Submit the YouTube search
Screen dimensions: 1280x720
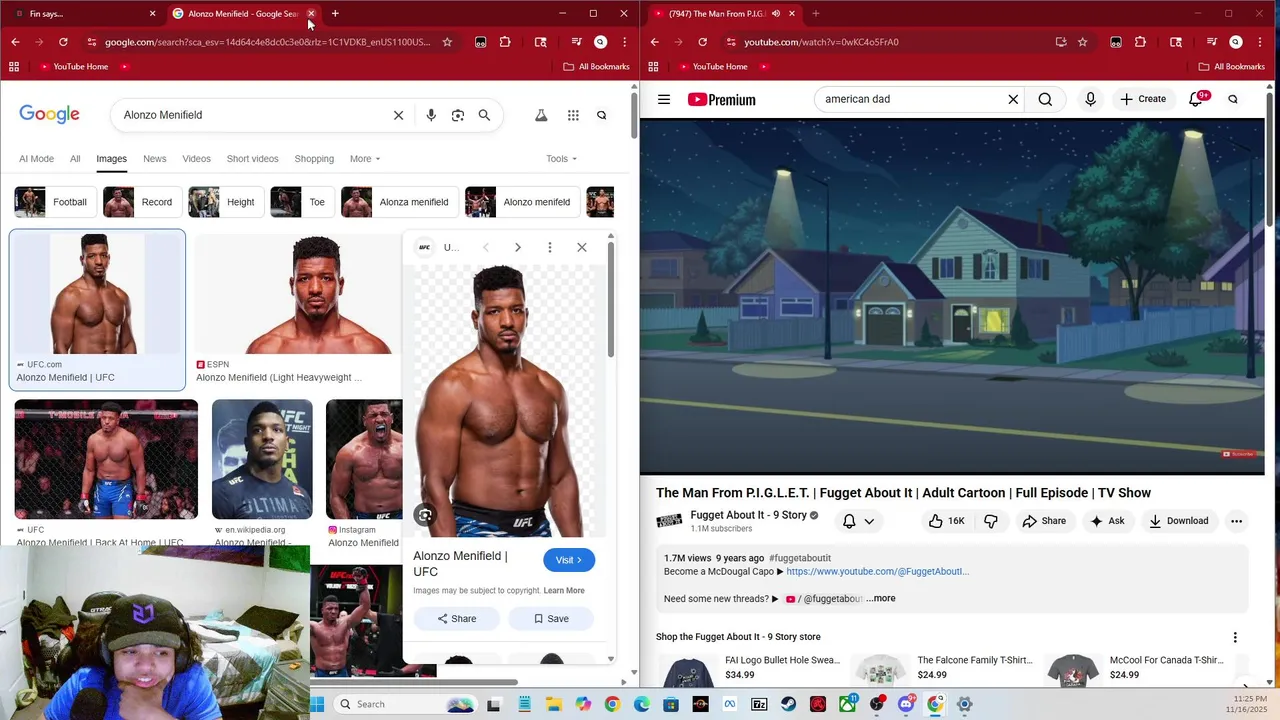[x=1045, y=99]
